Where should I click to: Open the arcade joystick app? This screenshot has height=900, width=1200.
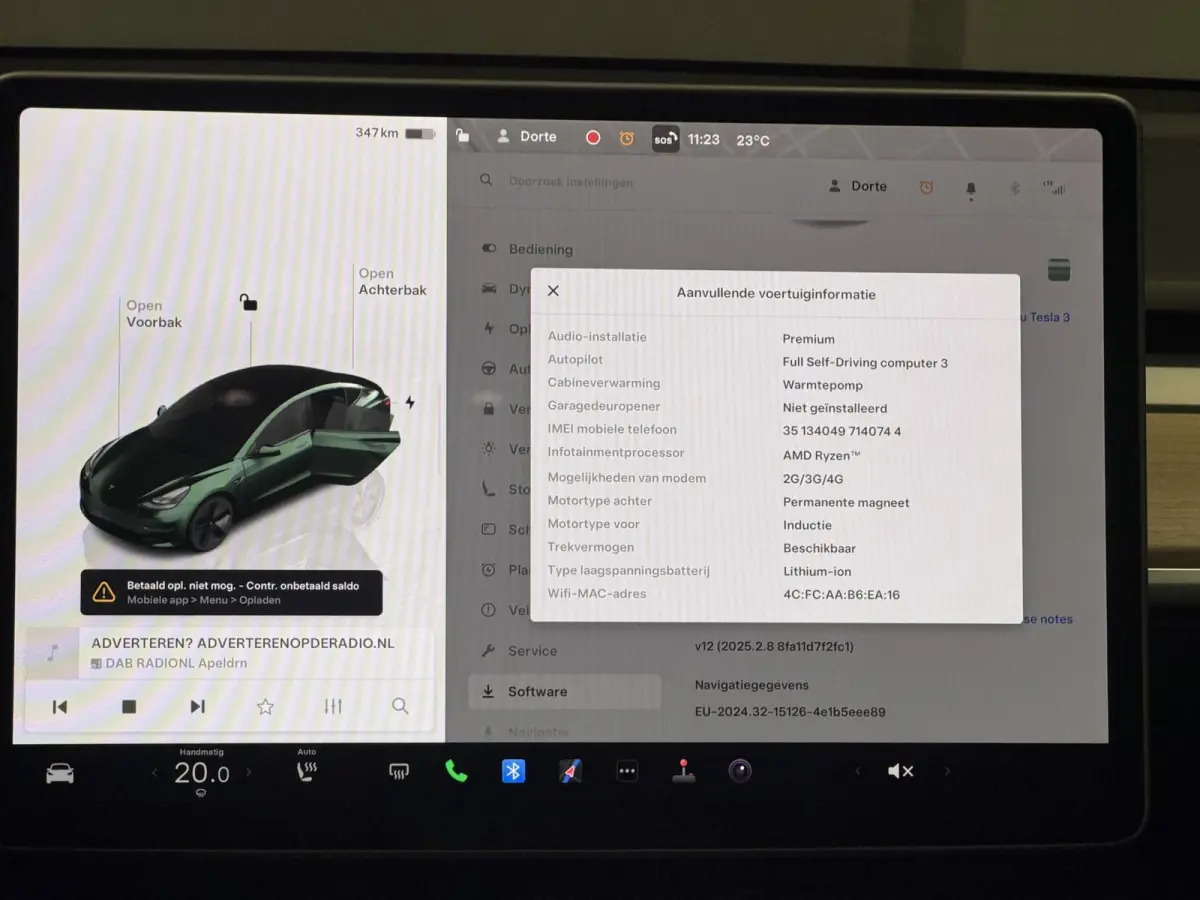tap(684, 771)
